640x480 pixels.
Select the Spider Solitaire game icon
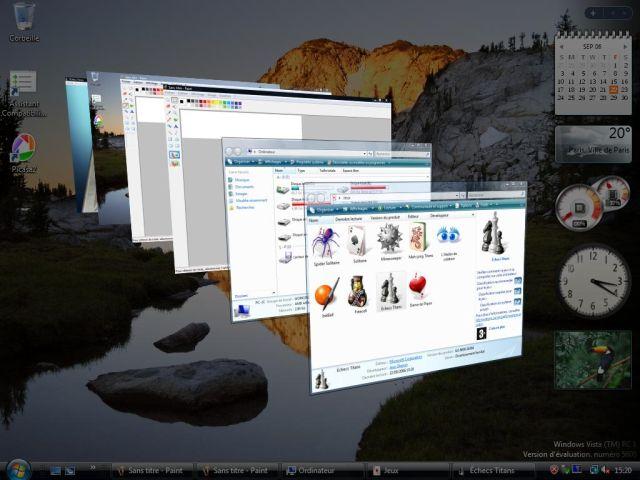pos(326,242)
